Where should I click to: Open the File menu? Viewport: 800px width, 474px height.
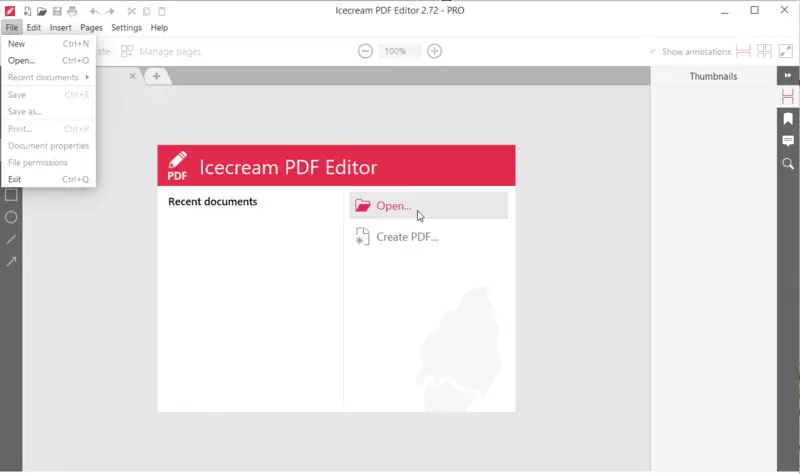tap(12, 28)
